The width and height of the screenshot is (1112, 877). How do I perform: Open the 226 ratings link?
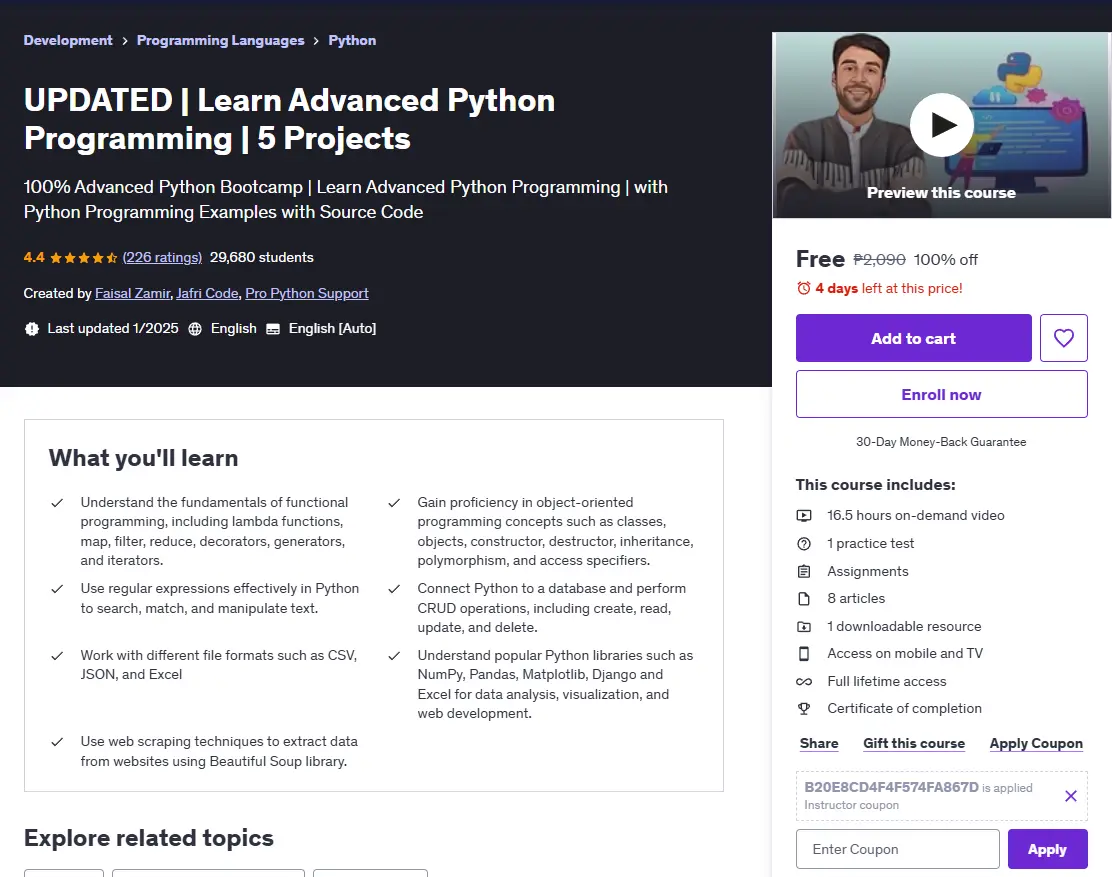pyautogui.click(x=162, y=257)
